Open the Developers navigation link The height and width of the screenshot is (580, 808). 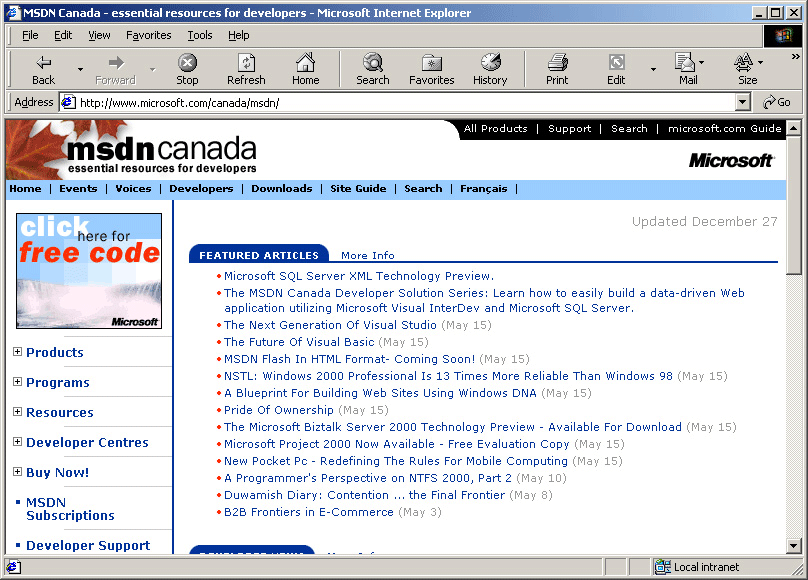pyautogui.click(x=201, y=189)
